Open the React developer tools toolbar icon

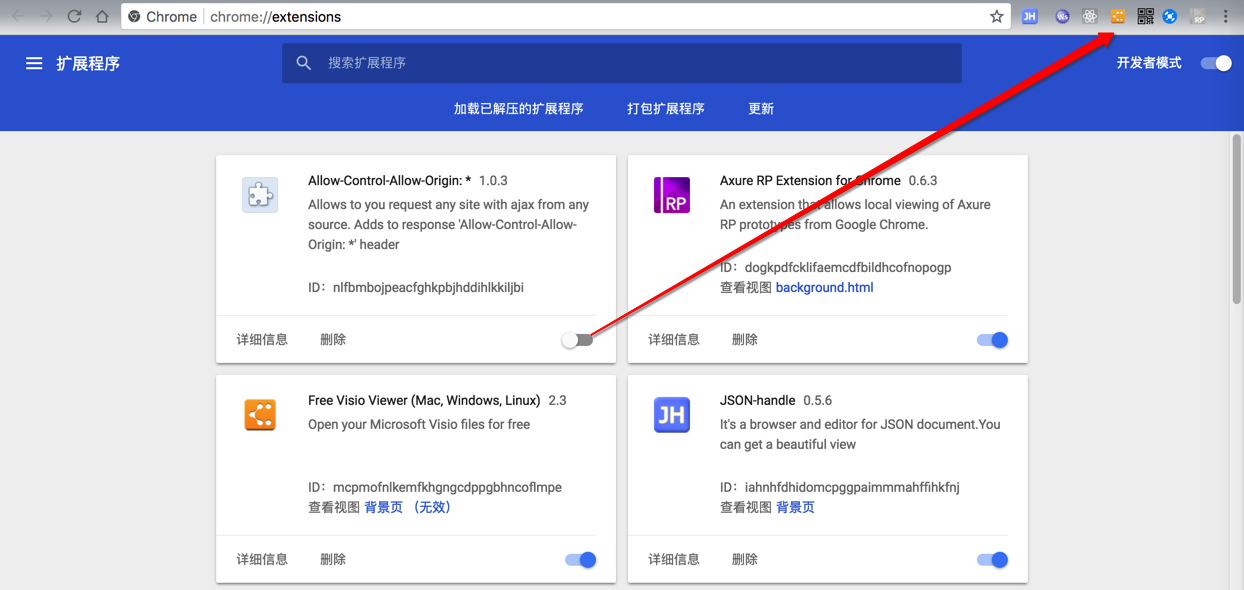pos(1090,17)
